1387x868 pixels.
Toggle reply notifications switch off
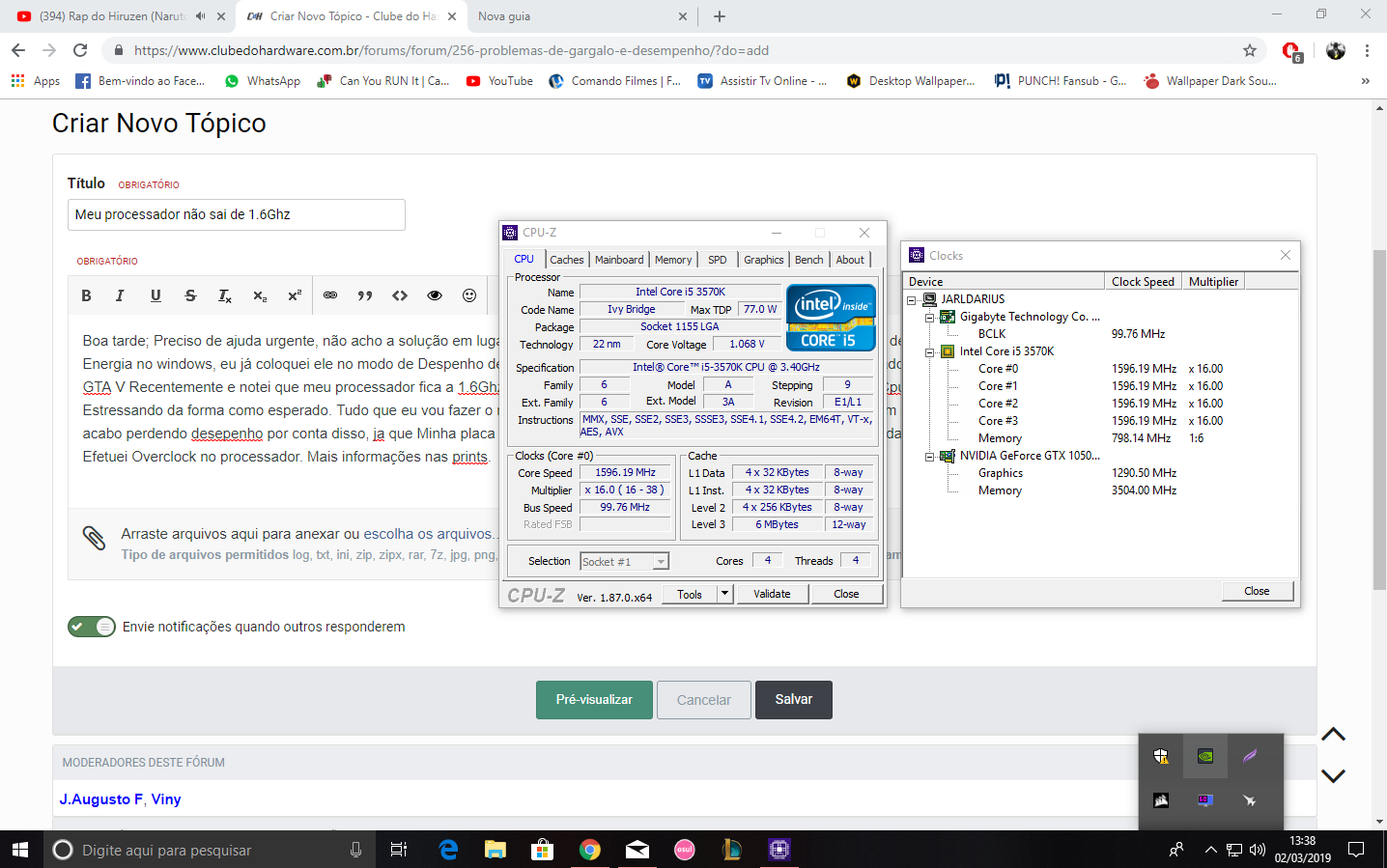[x=92, y=627]
